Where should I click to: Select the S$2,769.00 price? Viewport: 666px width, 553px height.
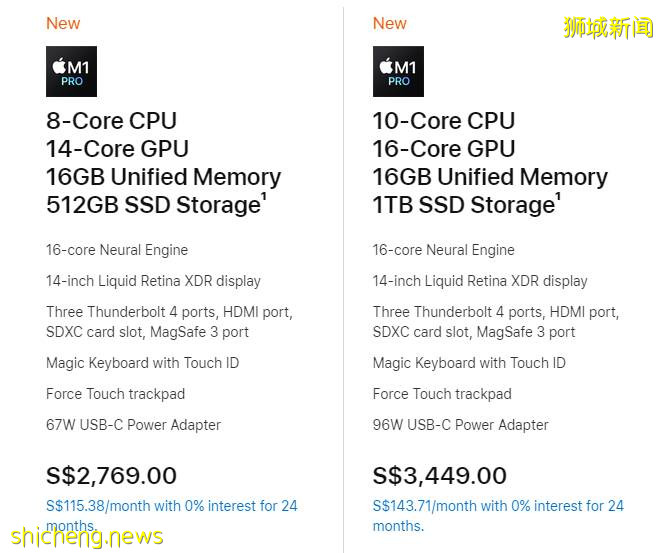coord(111,475)
